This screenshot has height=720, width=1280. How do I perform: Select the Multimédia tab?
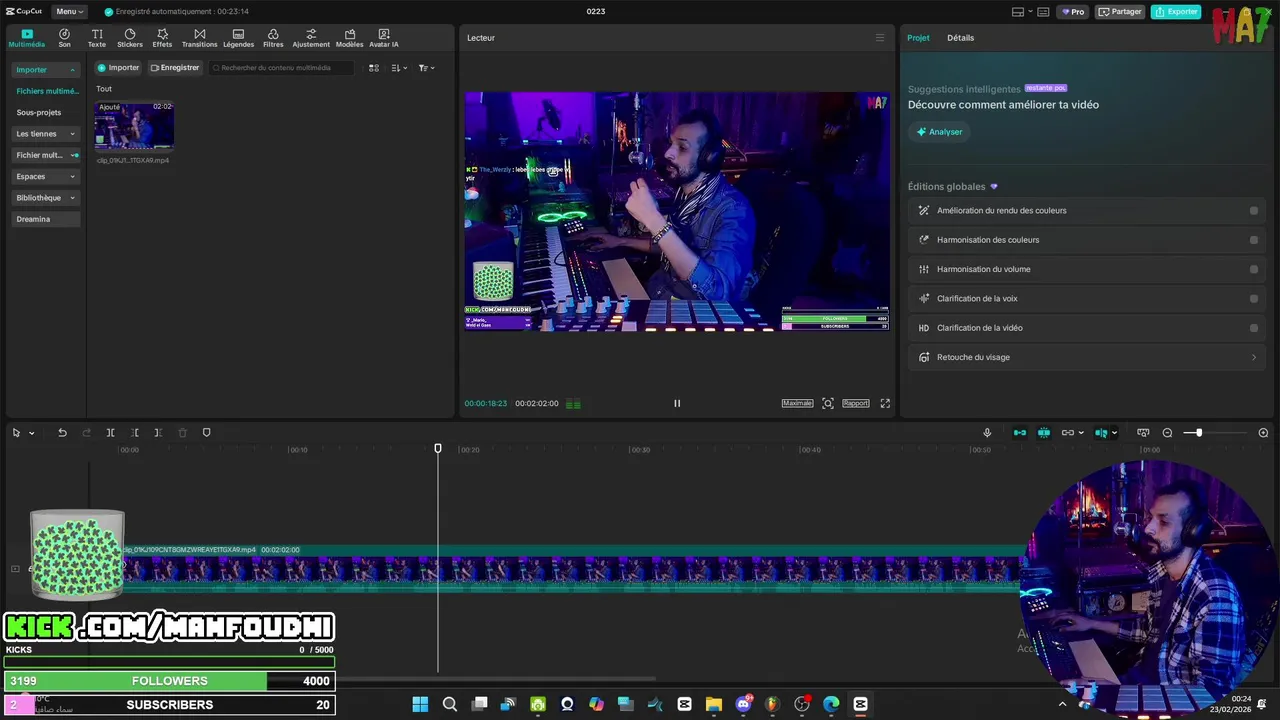tap(27, 38)
